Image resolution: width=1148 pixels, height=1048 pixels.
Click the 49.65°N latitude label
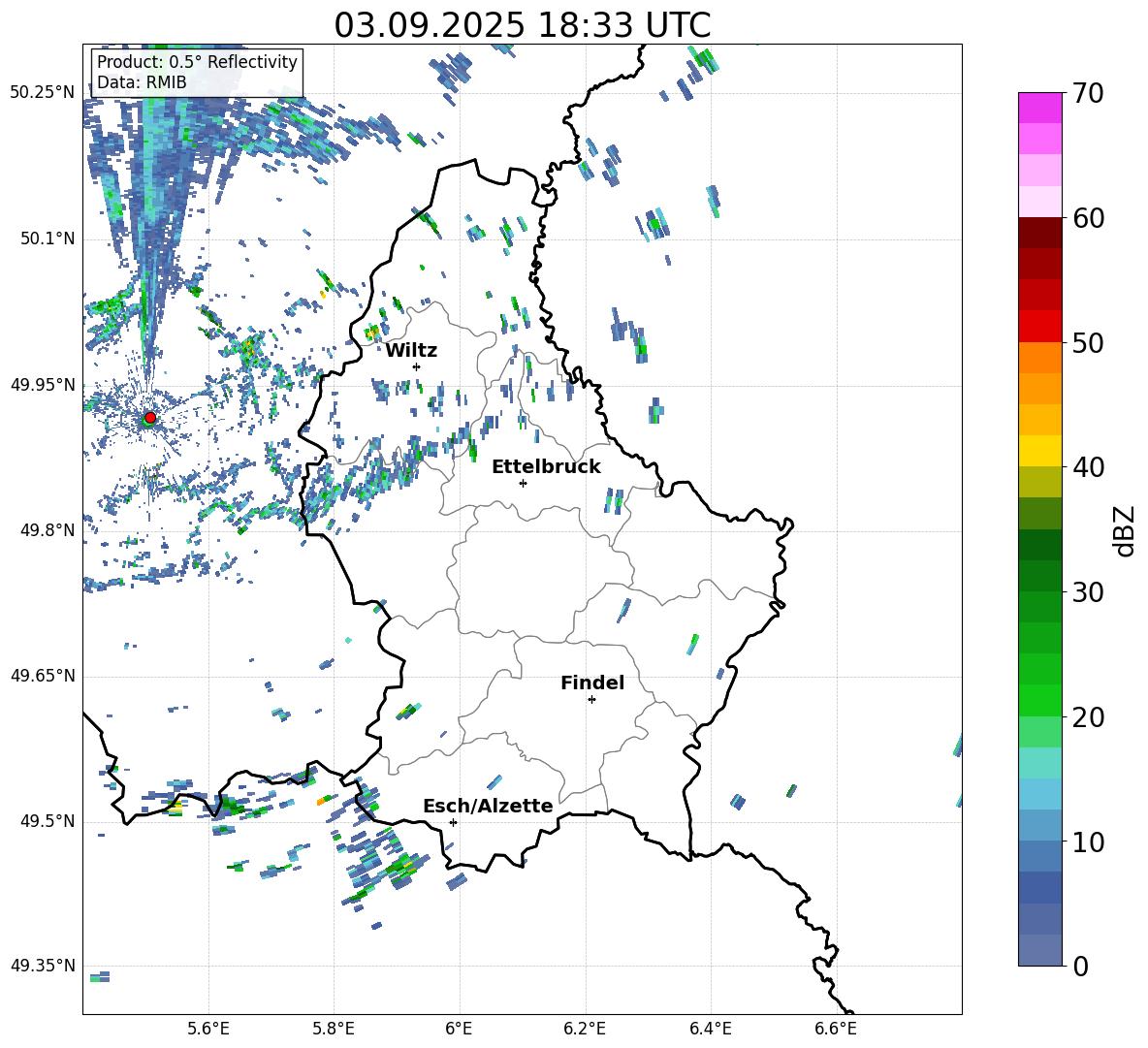[x=43, y=676]
